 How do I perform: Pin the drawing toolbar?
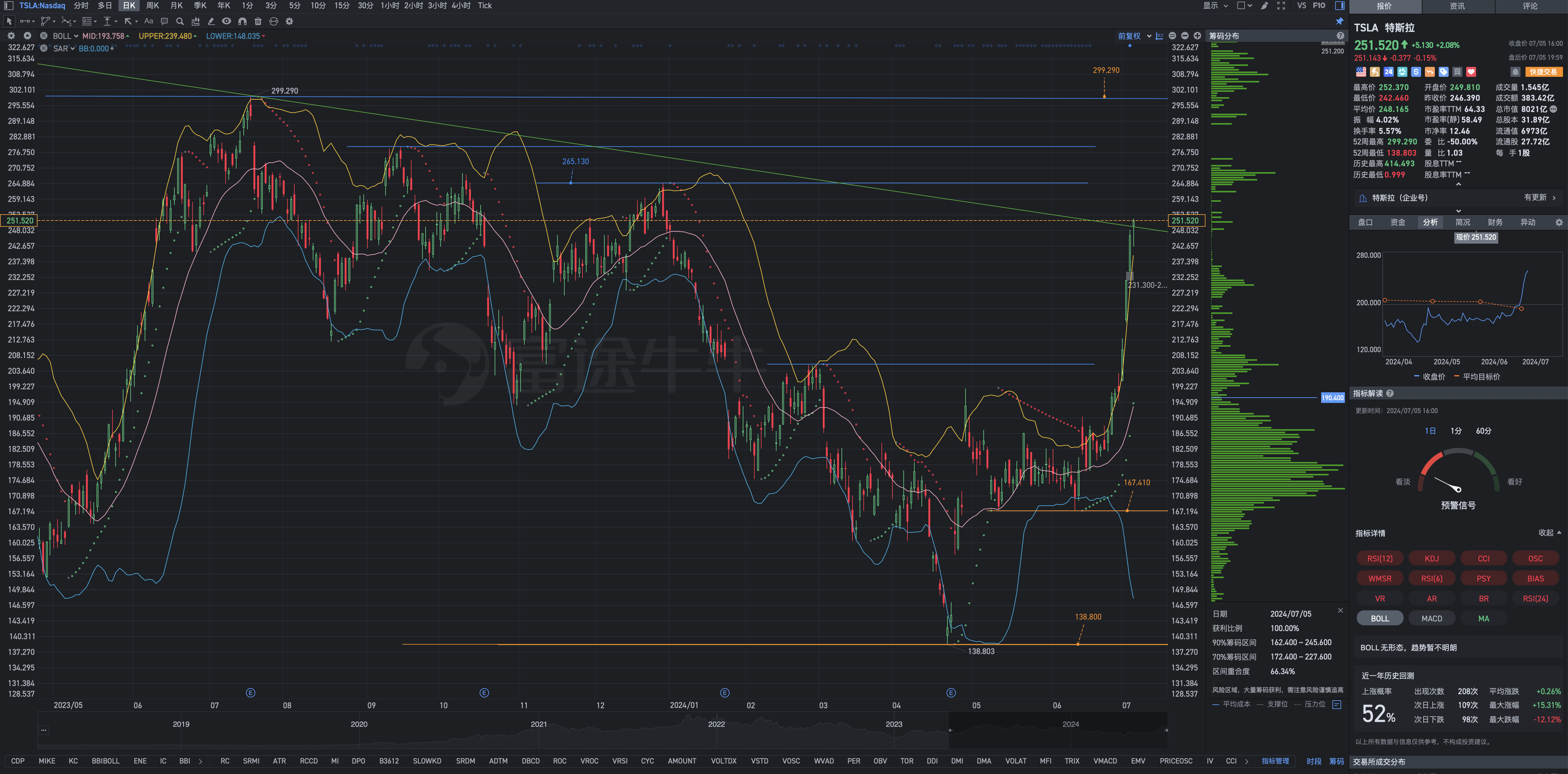pyautogui.click(x=1340, y=21)
